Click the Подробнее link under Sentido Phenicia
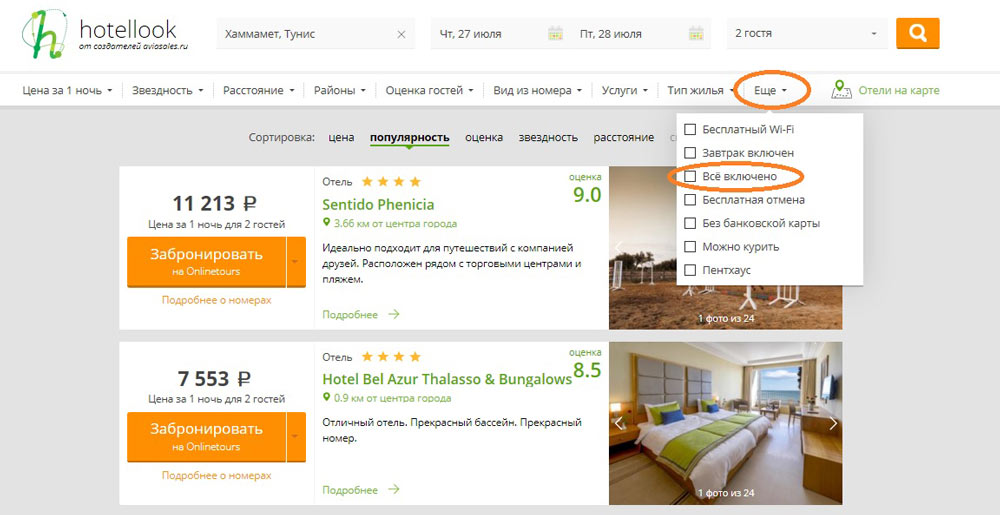Image resolution: width=1000 pixels, height=515 pixels. pos(349,314)
